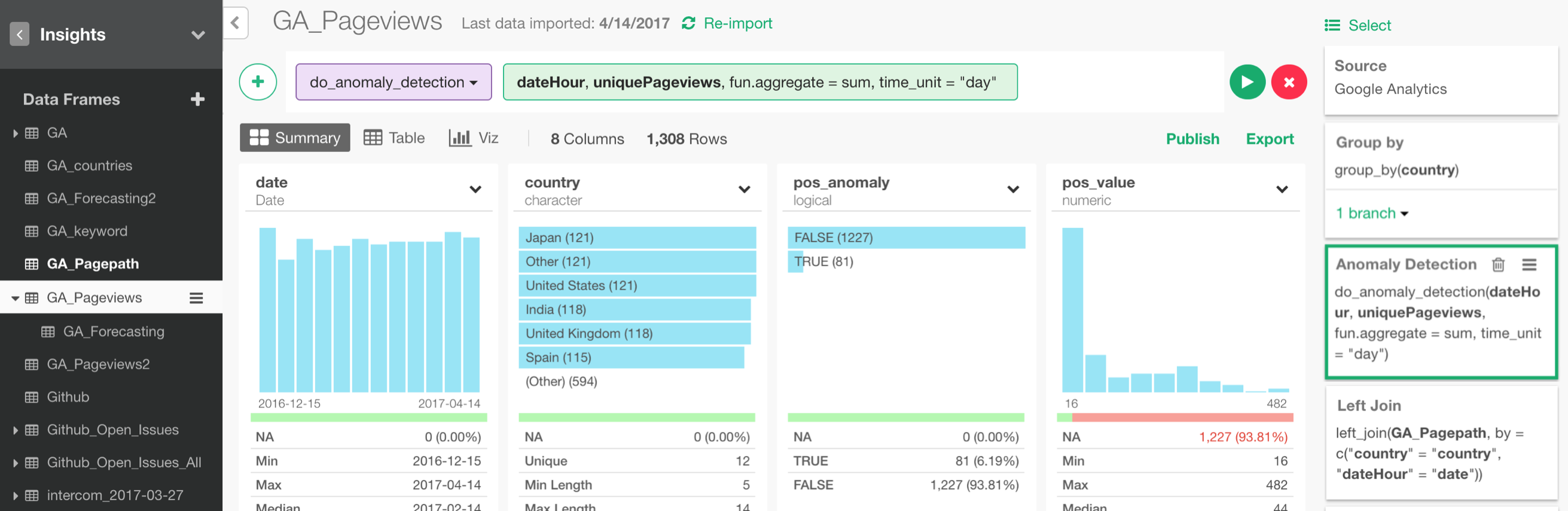
Task: Delete the Anomaly Detection step with trash icon
Action: 1498,264
